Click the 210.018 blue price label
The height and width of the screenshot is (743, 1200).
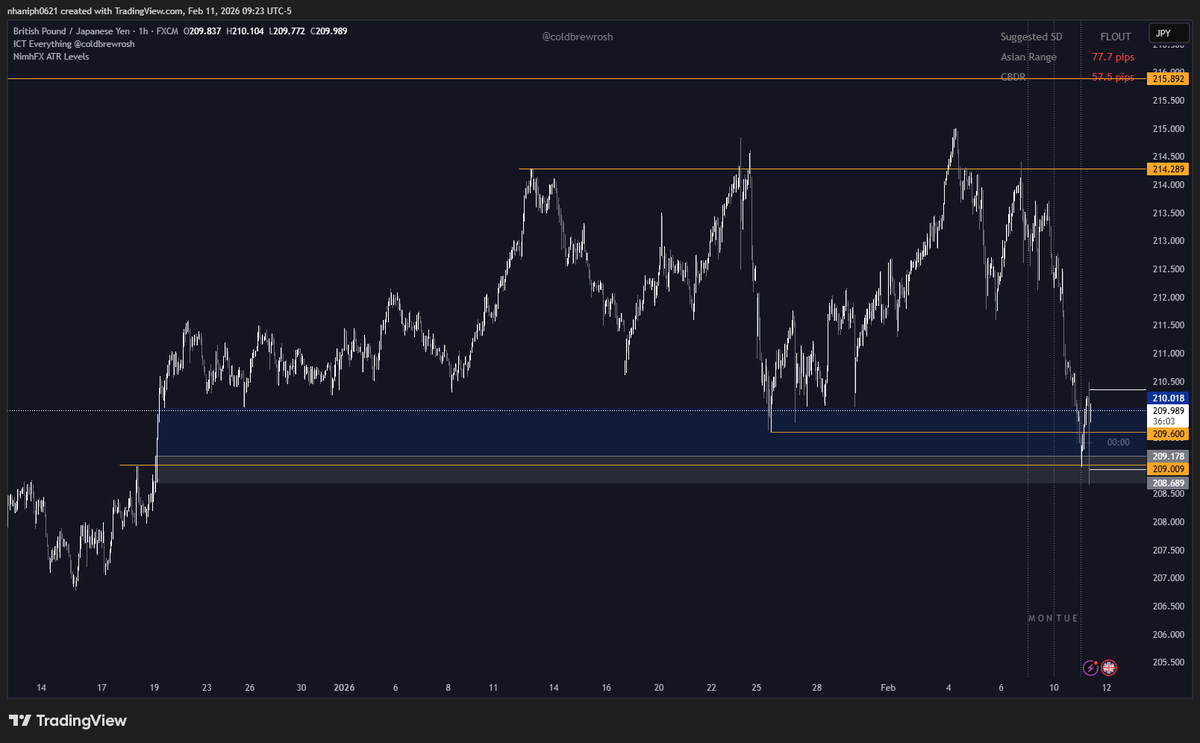[1169, 398]
